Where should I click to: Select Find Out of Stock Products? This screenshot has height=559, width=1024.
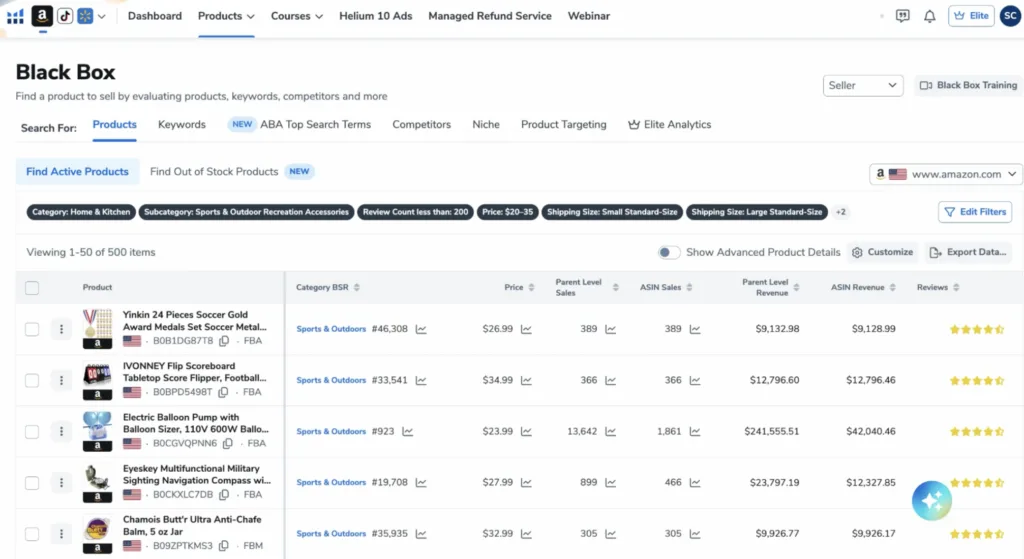click(x=214, y=171)
